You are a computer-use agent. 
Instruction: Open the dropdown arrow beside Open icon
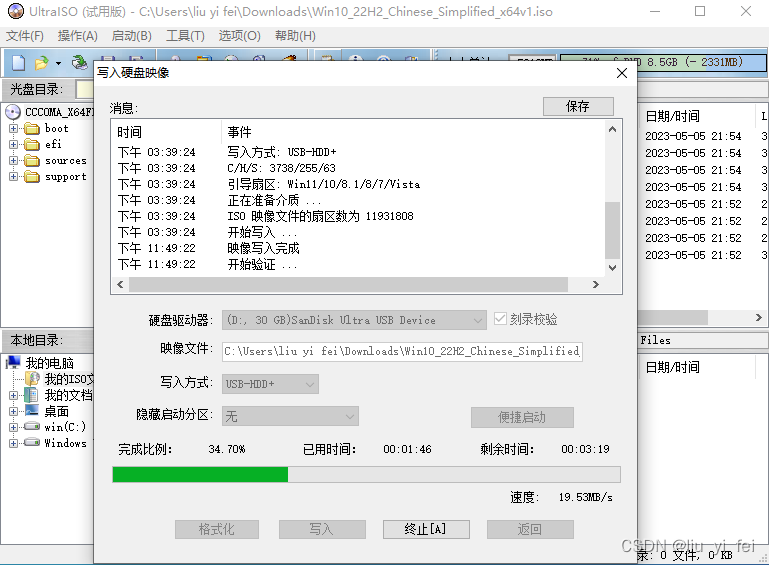coord(58,63)
